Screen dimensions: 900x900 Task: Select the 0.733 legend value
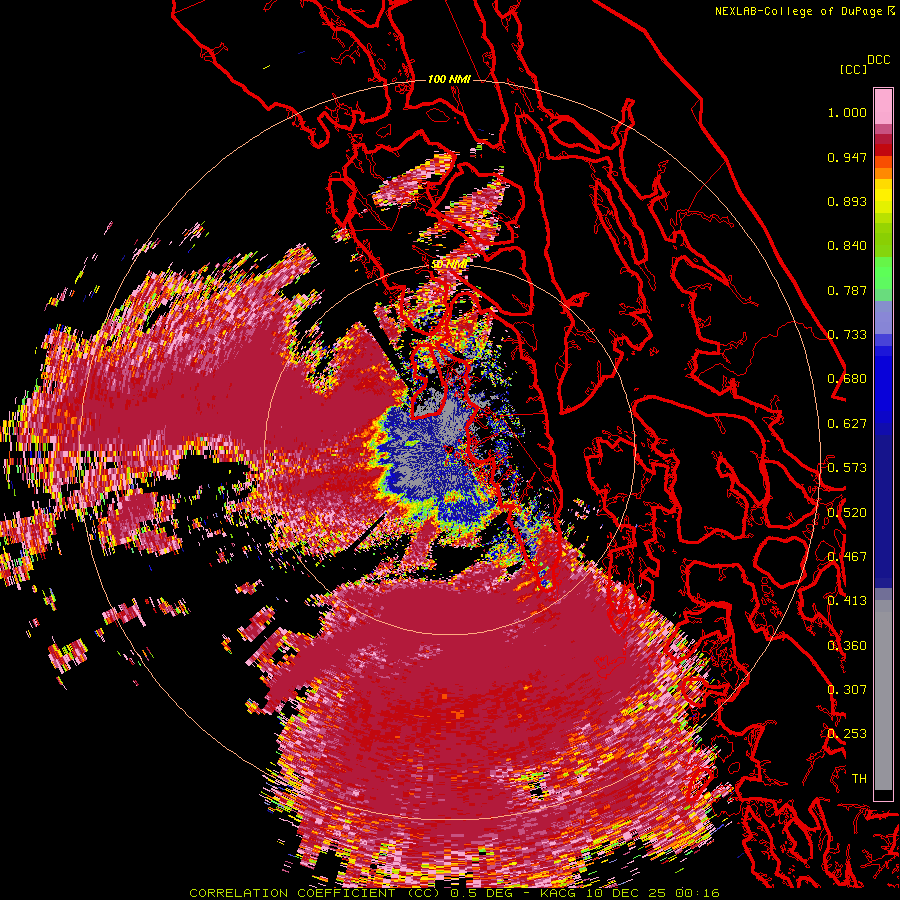847,335
